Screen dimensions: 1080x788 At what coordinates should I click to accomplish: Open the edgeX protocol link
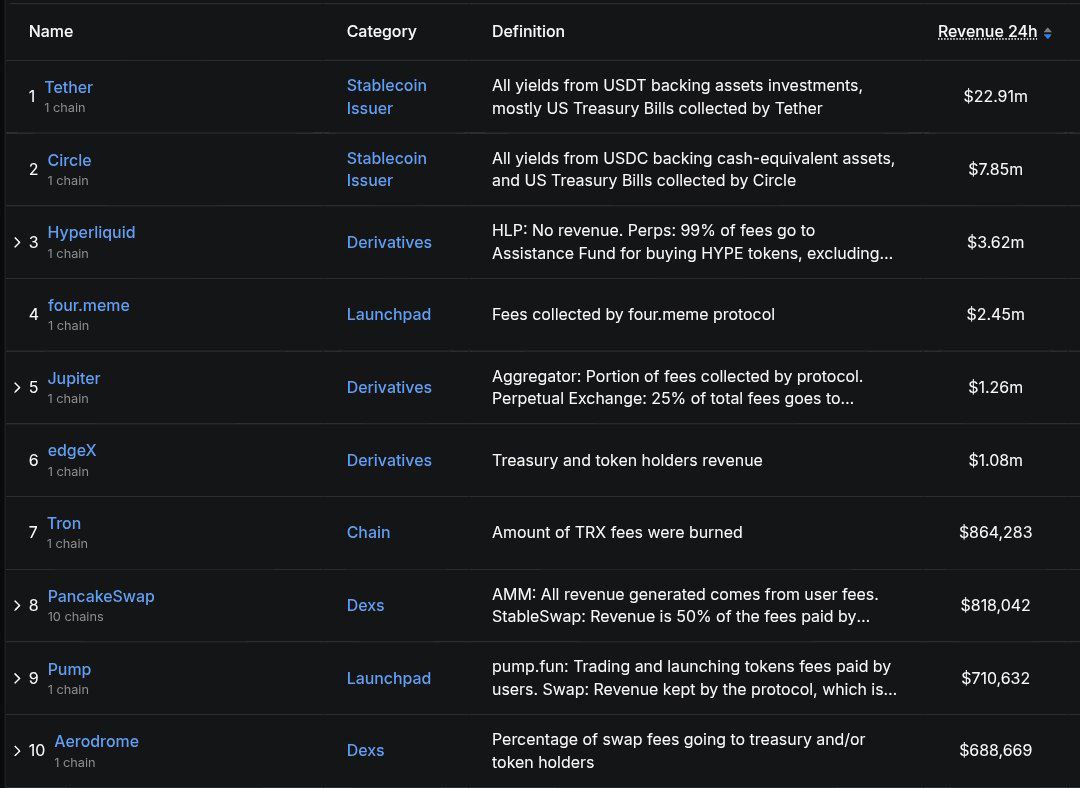(x=72, y=450)
